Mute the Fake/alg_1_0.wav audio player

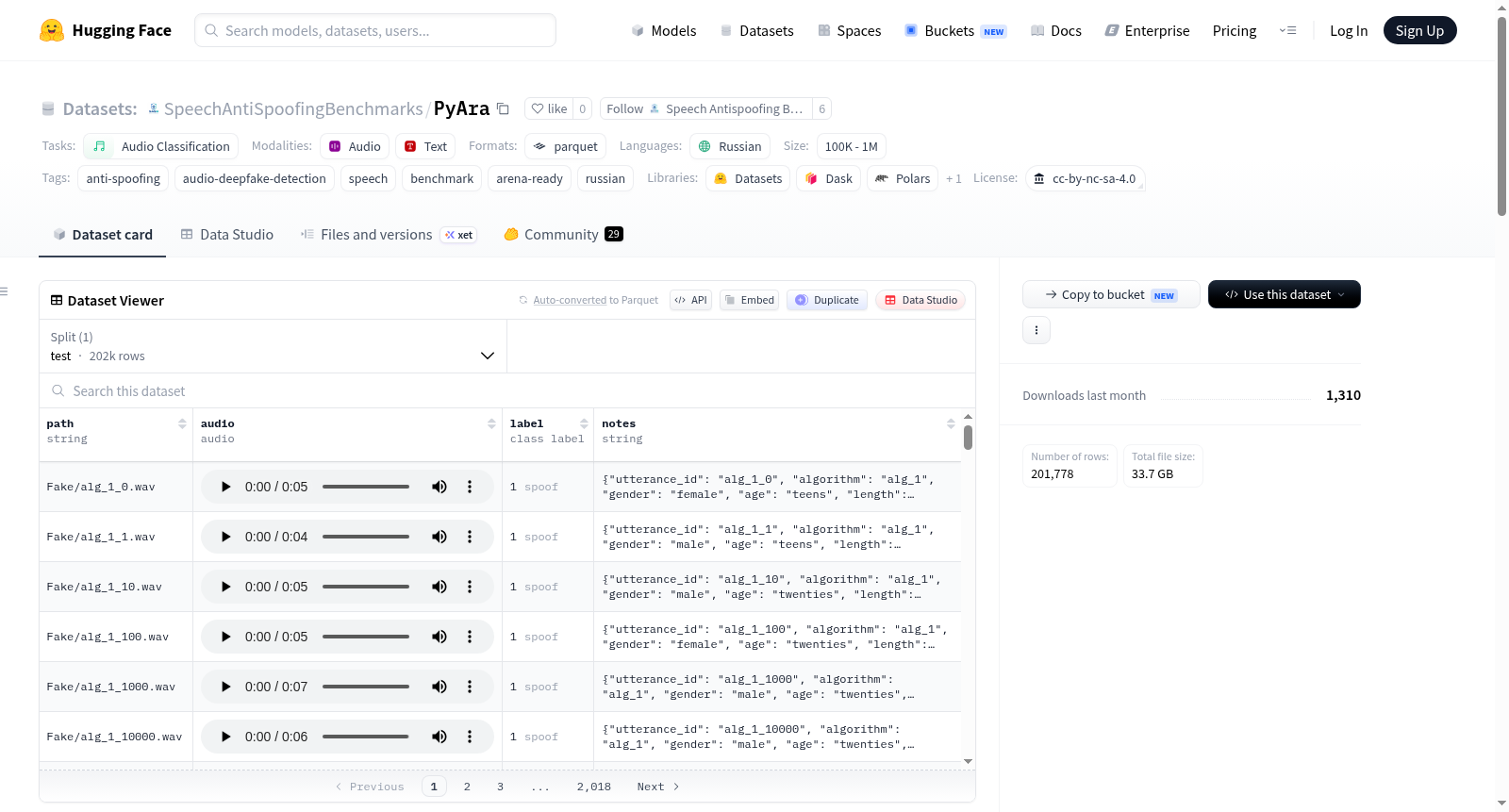click(439, 487)
